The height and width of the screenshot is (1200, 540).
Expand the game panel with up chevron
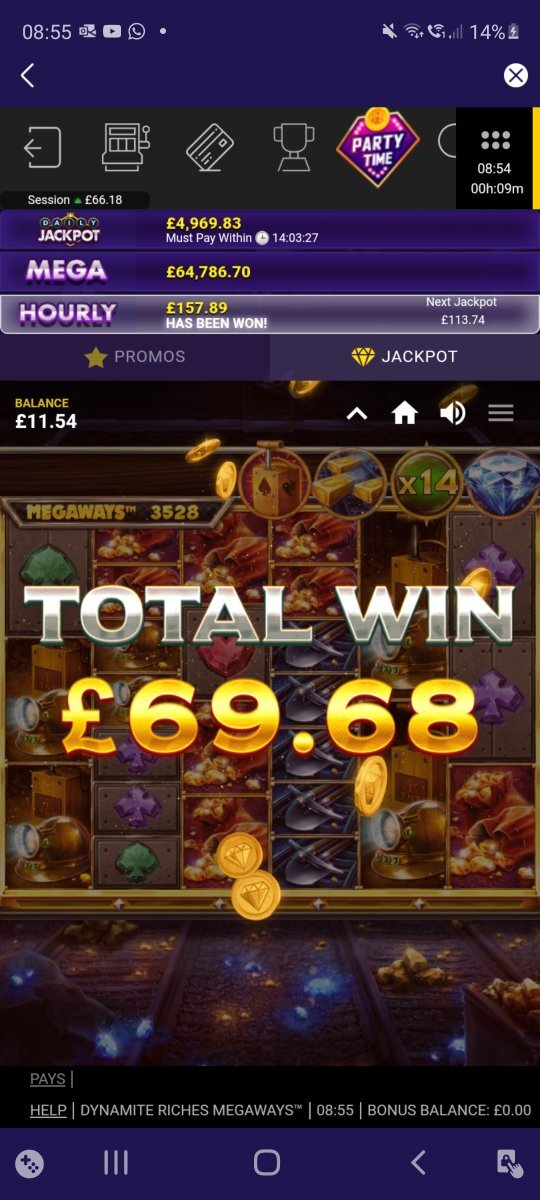click(357, 414)
